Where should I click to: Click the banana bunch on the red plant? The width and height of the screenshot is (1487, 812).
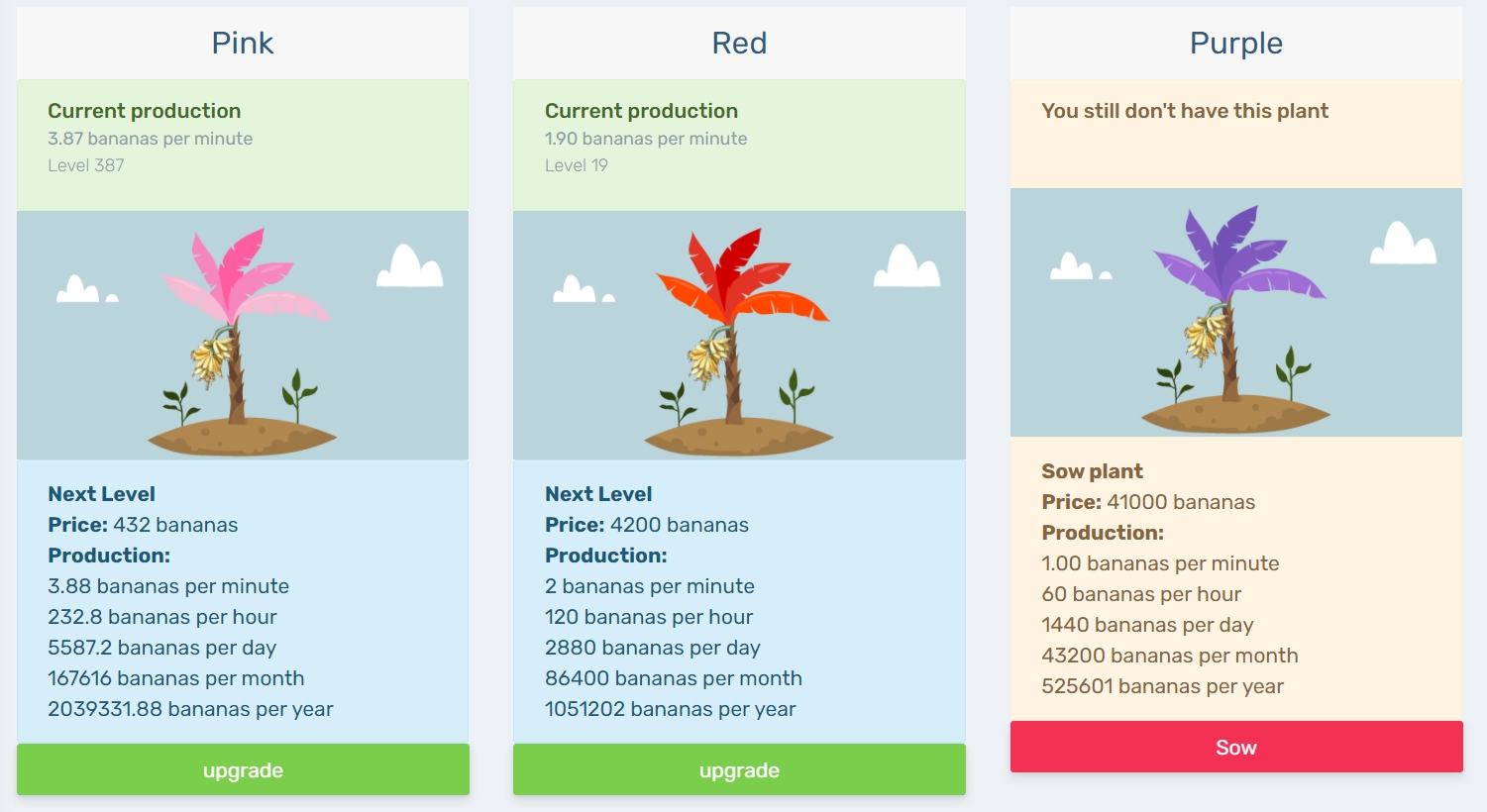coord(708,357)
